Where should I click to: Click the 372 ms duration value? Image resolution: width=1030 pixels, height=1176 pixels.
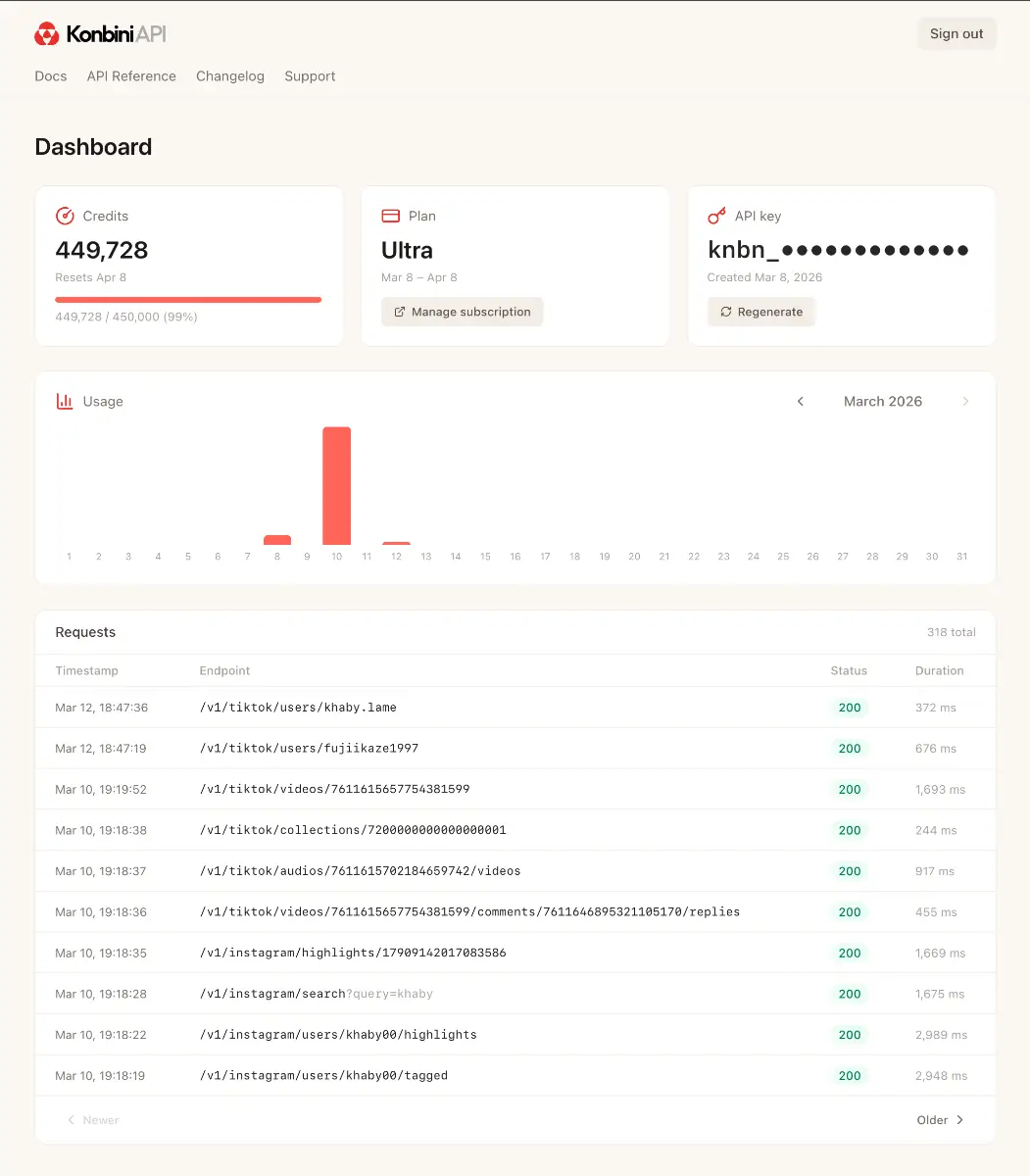click(x=936, y=708)
